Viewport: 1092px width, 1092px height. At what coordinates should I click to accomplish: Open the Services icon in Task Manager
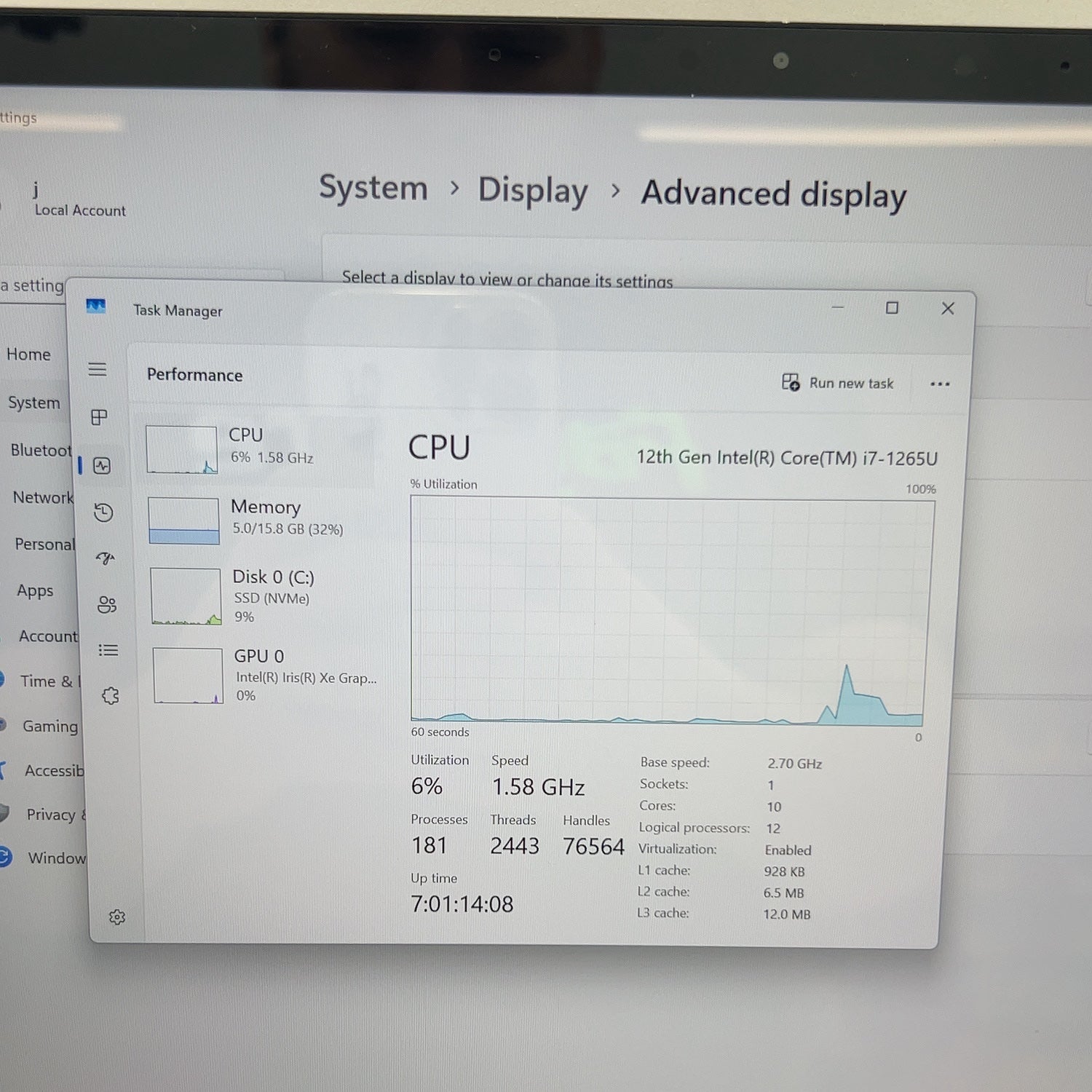111,696
